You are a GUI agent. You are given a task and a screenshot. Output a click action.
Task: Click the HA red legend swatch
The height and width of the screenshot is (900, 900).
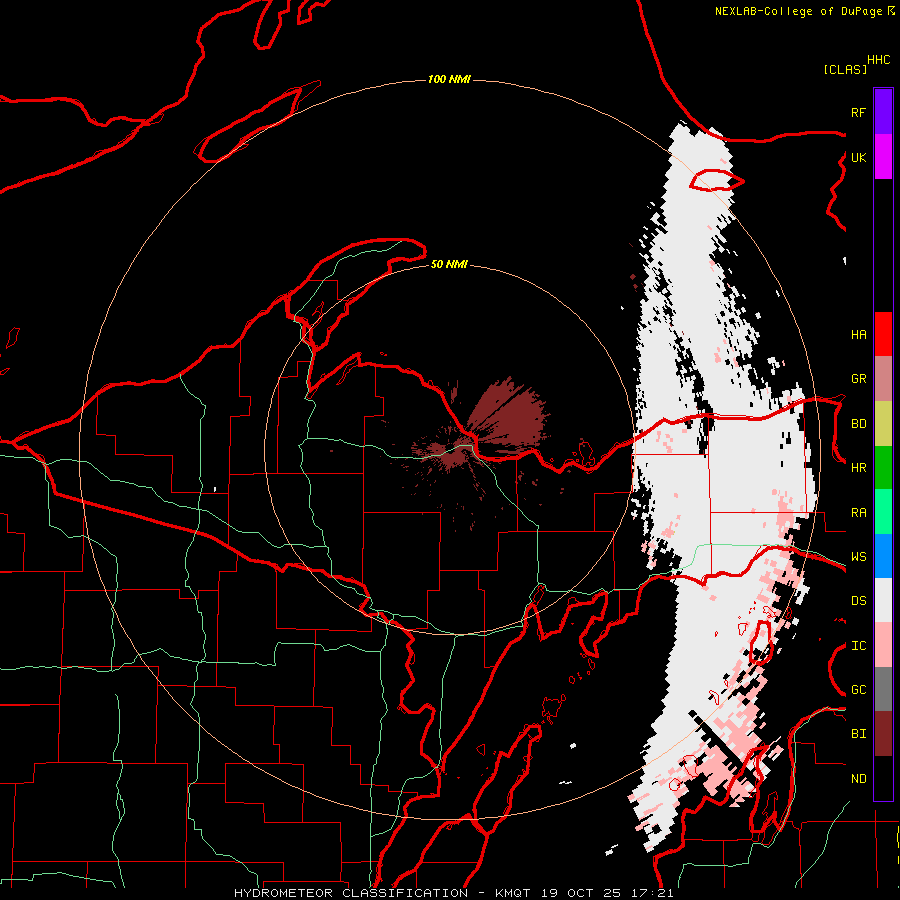(883, 334)
